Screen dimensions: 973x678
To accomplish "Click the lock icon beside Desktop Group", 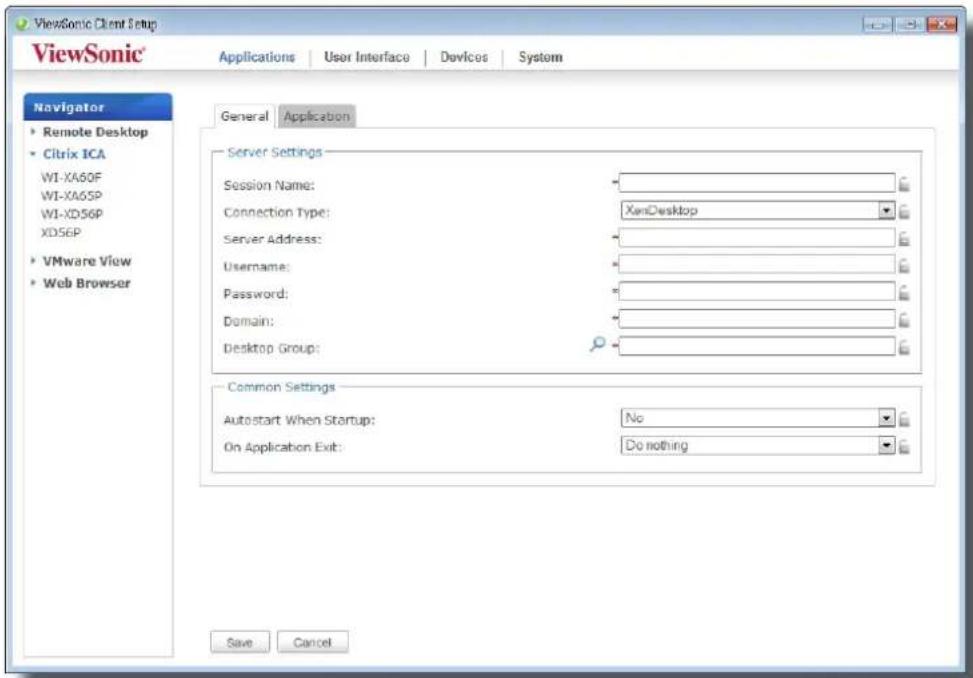I will 904,347.
